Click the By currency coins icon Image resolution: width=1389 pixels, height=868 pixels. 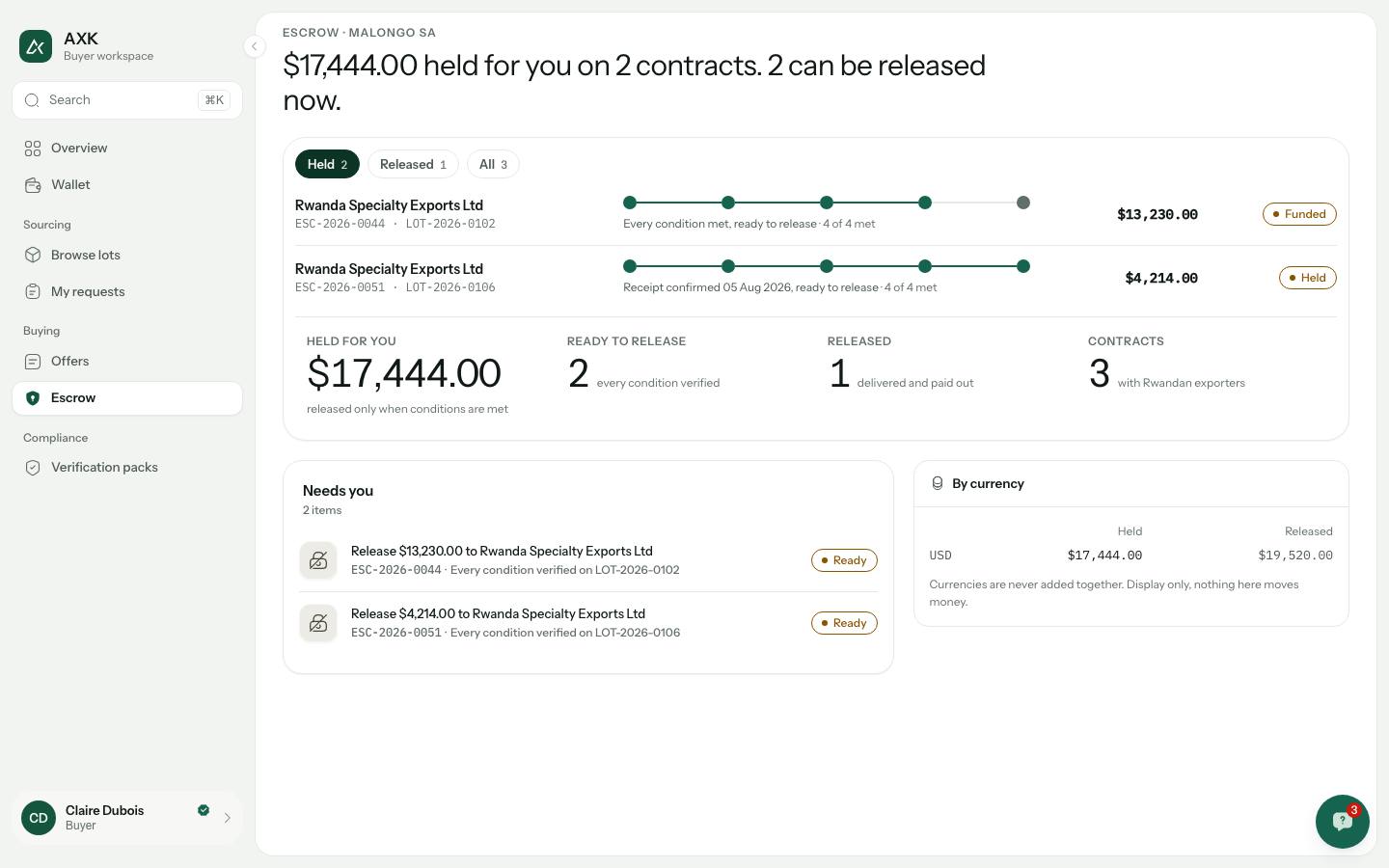point(937,483)
